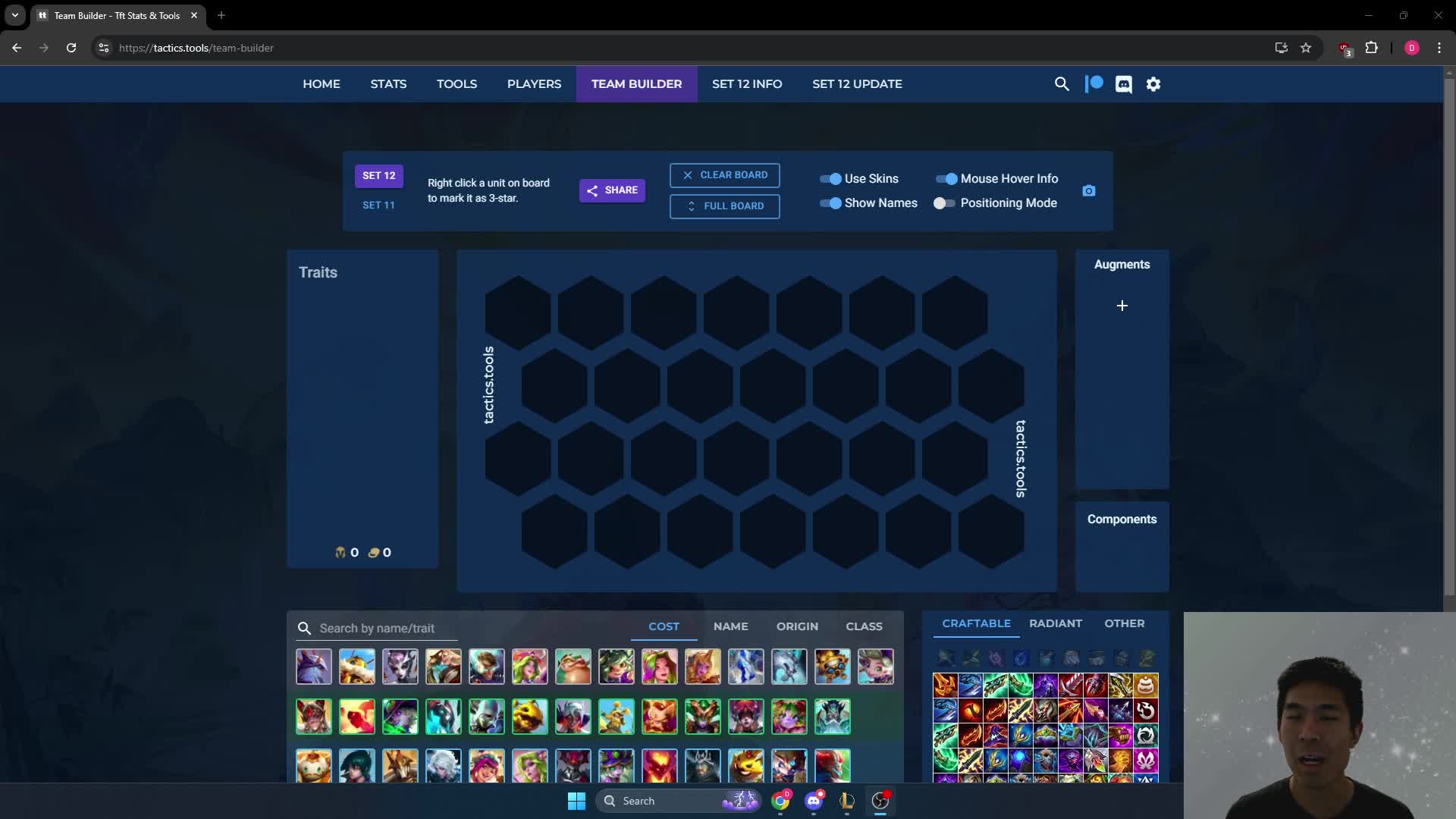Select the Deathblade orange sword item

[945, 686]
